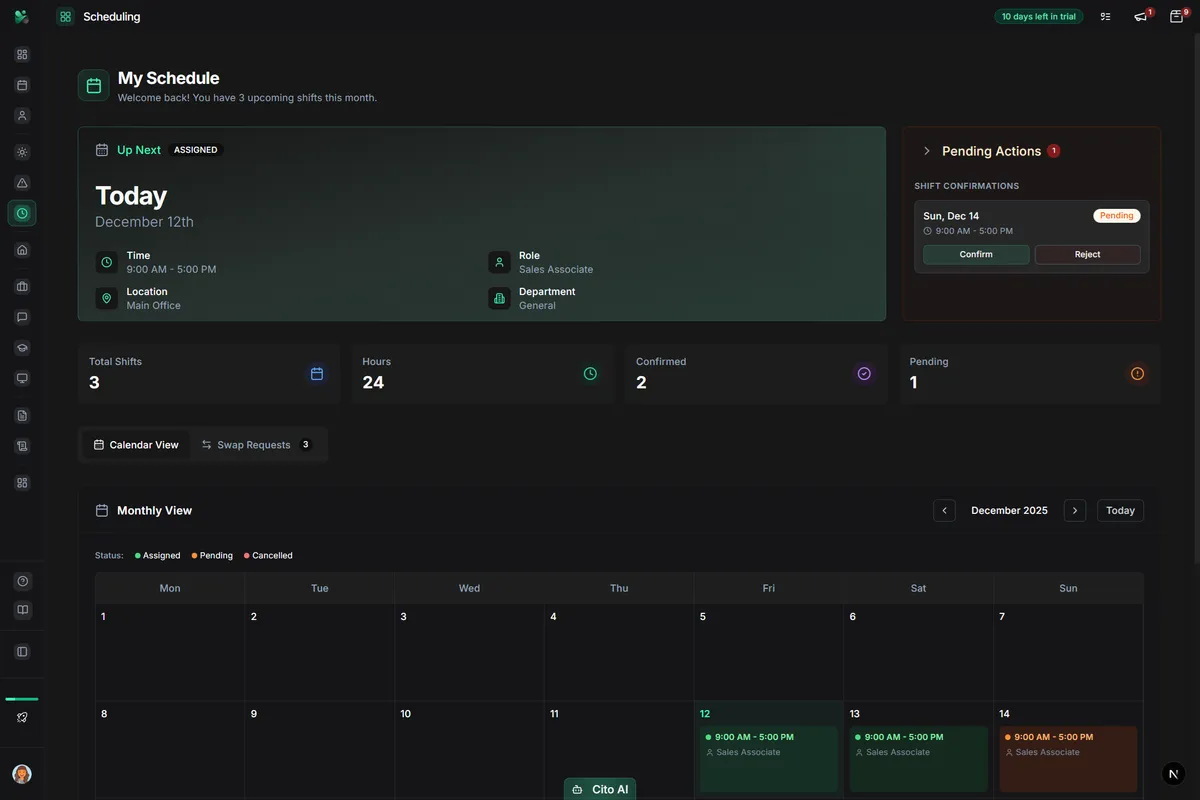Click the Confirmed stat card
1200x800 pixels.
click(x=756, y=374)
